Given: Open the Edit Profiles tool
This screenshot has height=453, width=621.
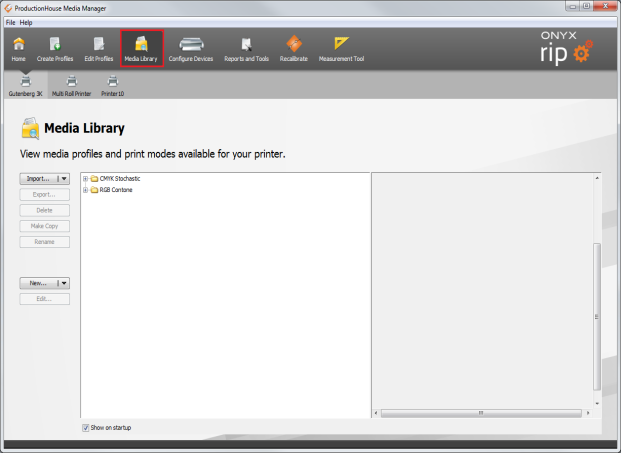Looking at the screenshot, I should pos(99,49).
